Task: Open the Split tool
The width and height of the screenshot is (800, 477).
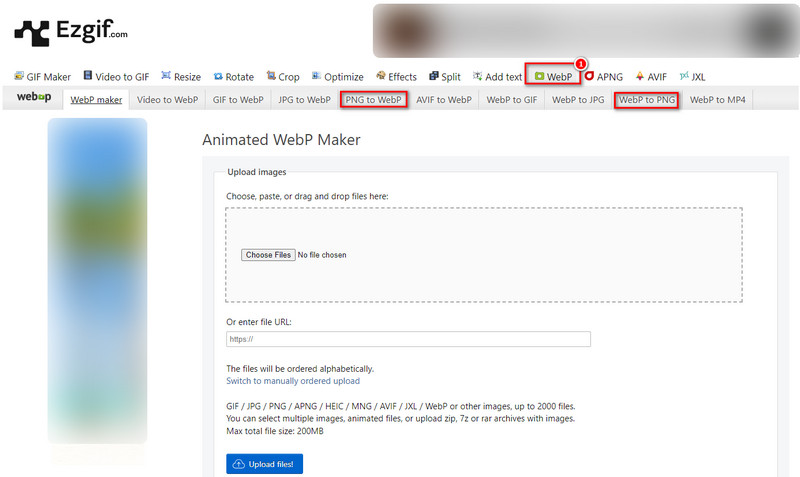Action: click(x=445, y=77)
